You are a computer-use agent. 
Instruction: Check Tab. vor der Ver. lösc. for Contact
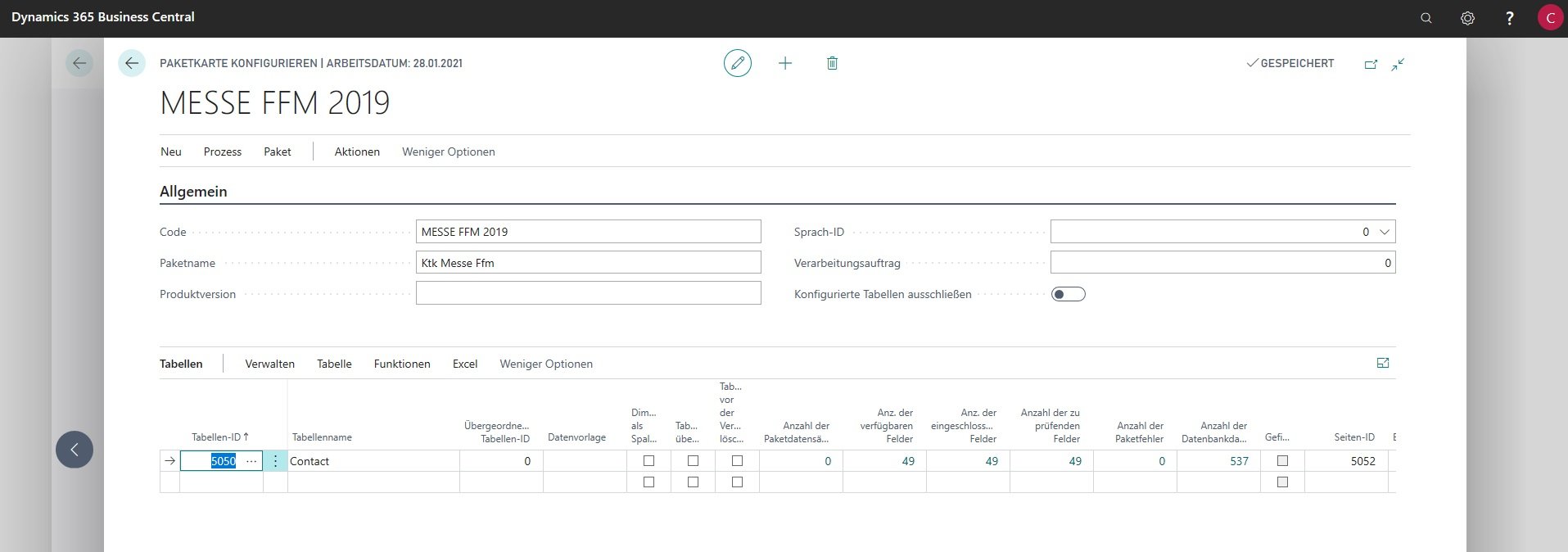click(737, 461)
